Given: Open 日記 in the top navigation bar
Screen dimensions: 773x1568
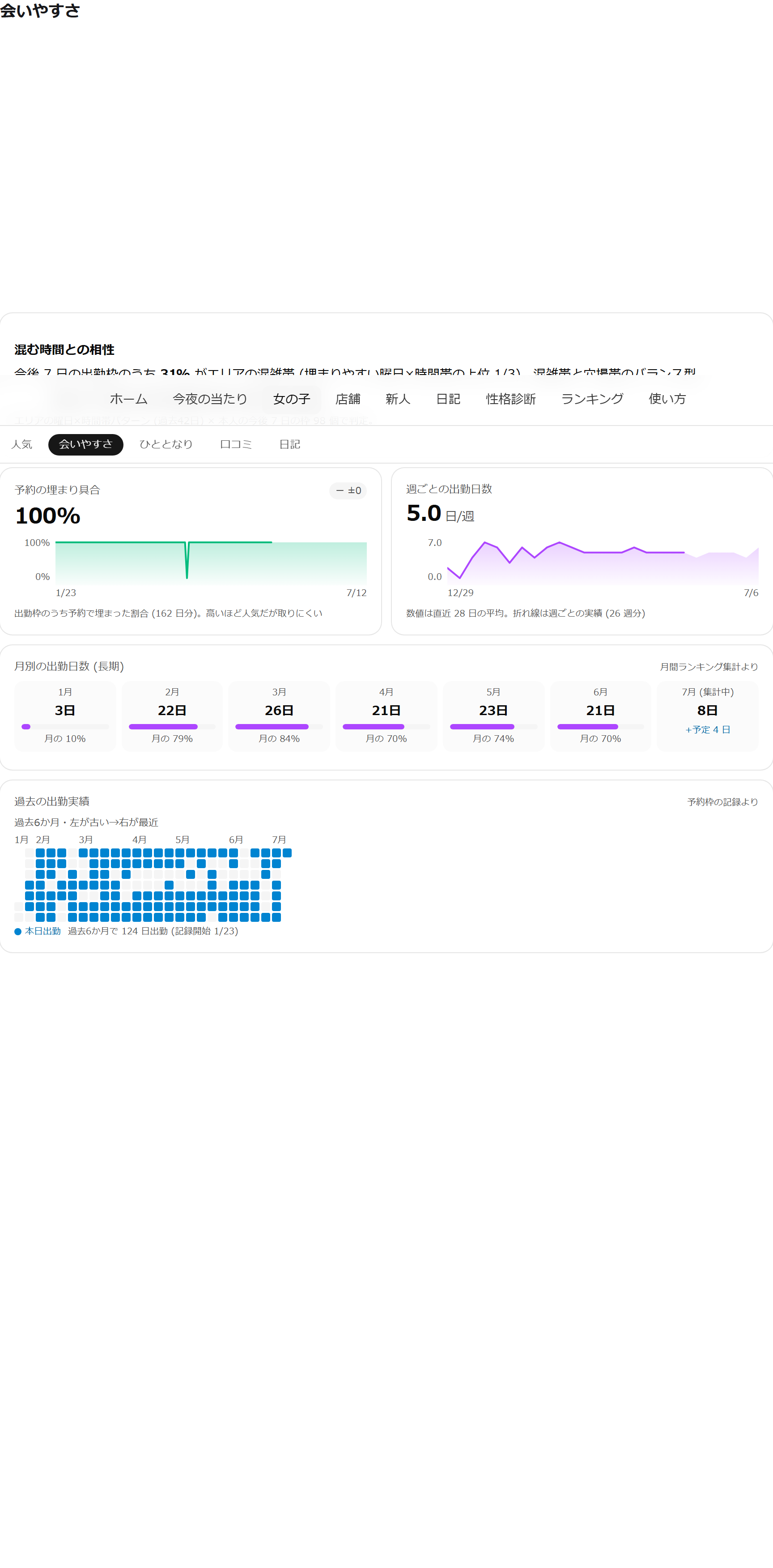Looking at the screenshot, I should pos(448,399).
